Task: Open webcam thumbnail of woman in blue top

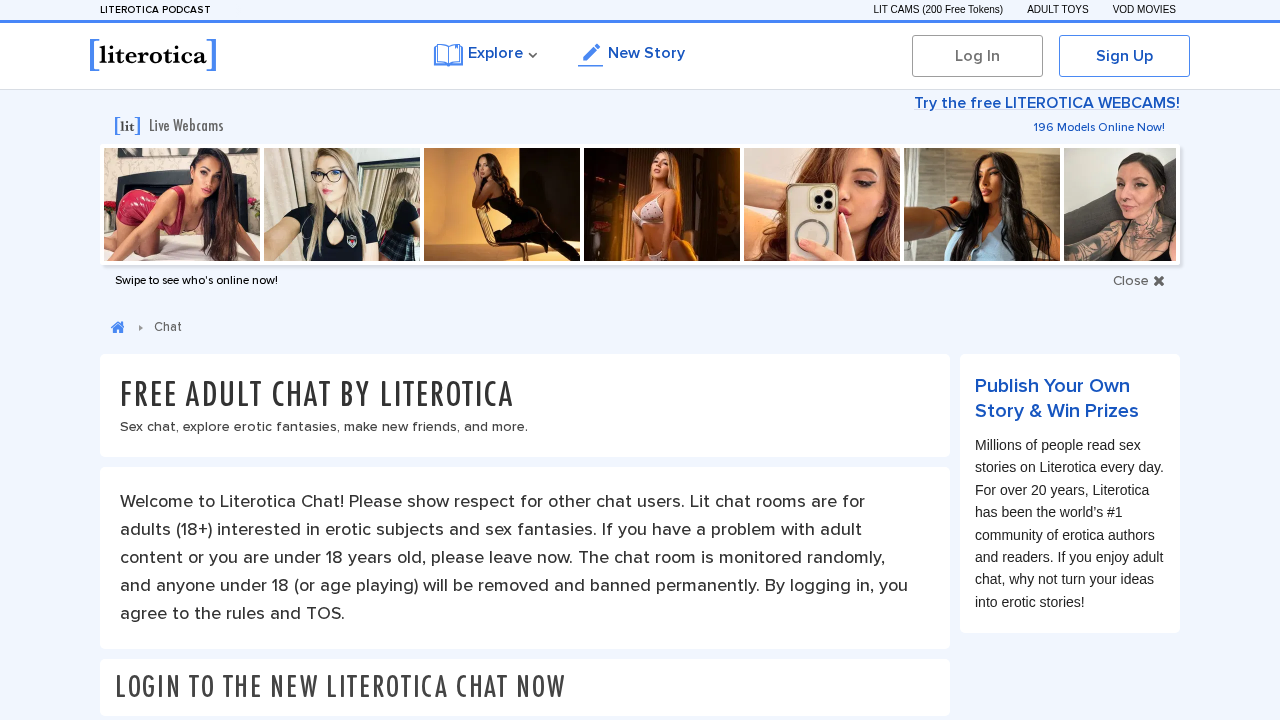Action: (x=982, y=205)
